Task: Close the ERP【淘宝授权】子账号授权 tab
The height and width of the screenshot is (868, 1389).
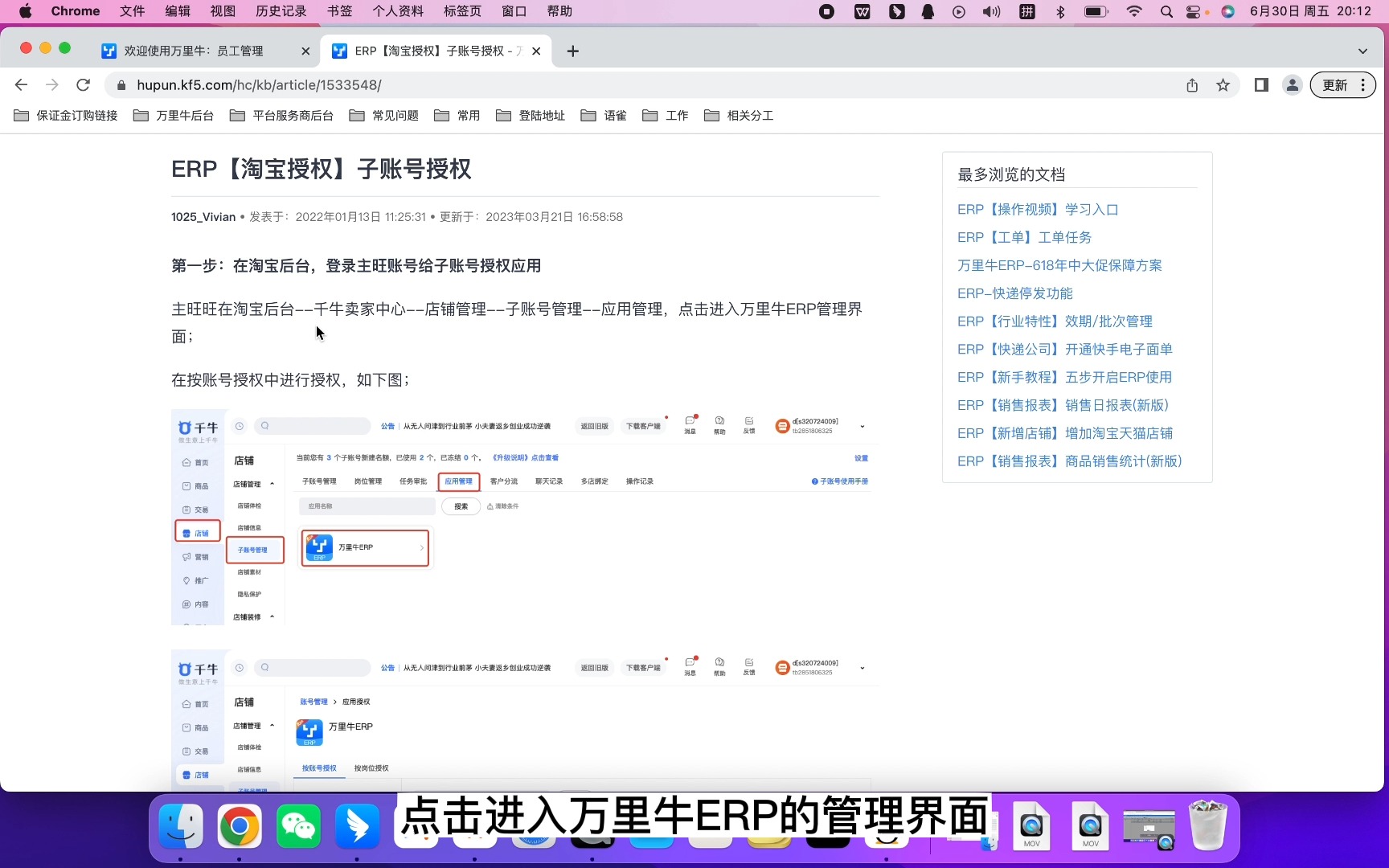Action: (x=536, y=51)
